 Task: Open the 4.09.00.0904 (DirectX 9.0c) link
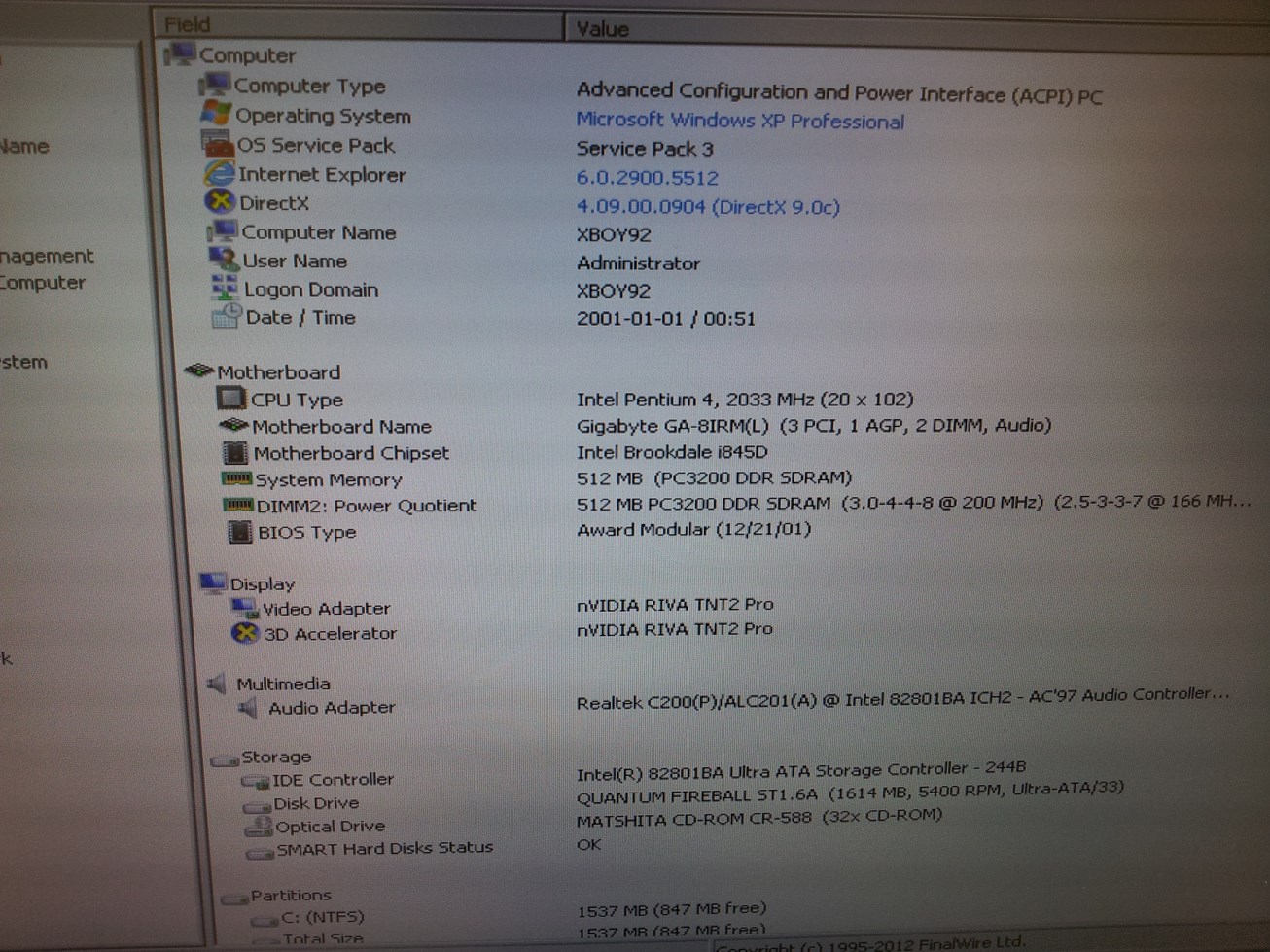[708, 206]
